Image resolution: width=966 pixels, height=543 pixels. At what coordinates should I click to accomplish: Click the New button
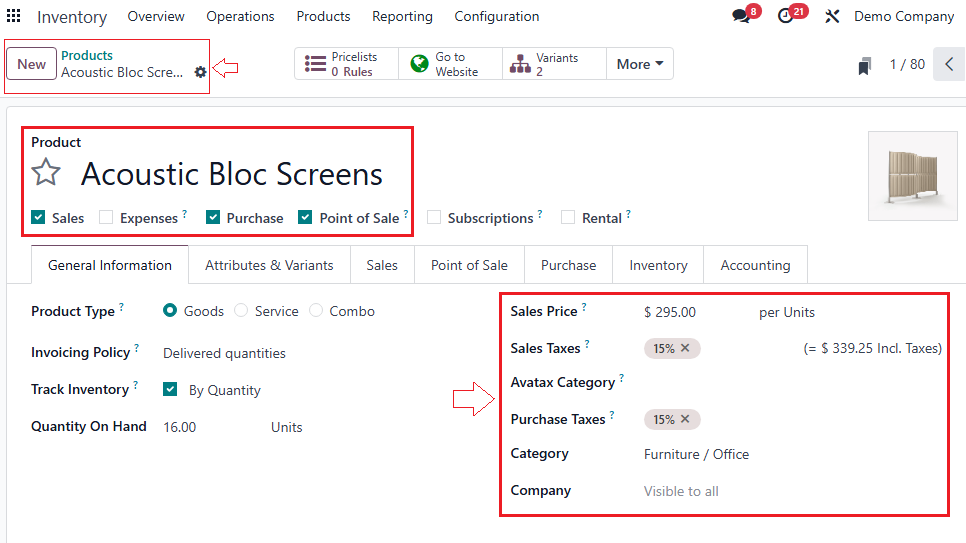click(x=32, y=64)
